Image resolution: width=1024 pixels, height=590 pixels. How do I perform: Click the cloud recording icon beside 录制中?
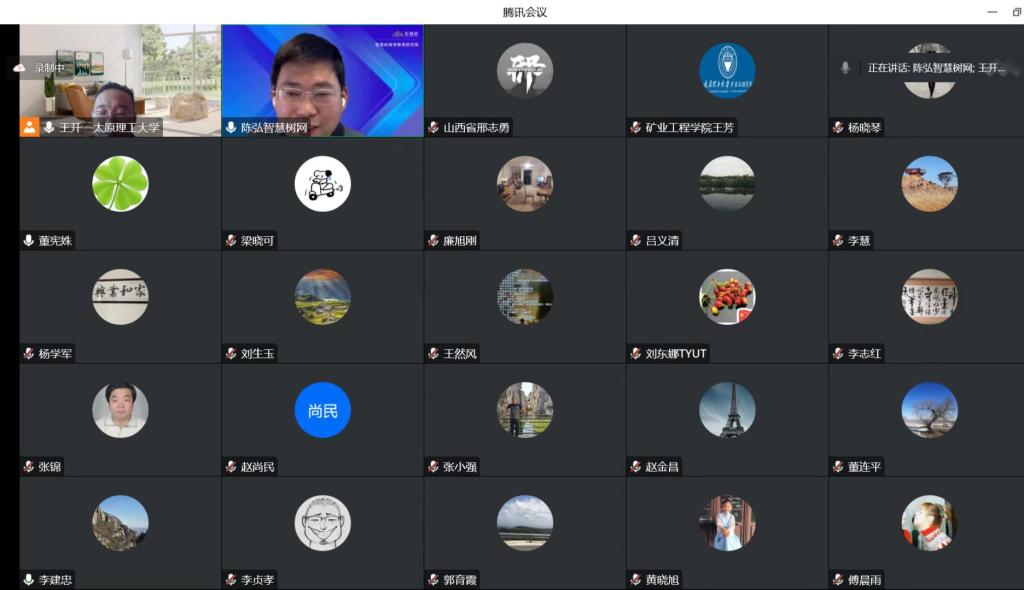pos(19,68)
